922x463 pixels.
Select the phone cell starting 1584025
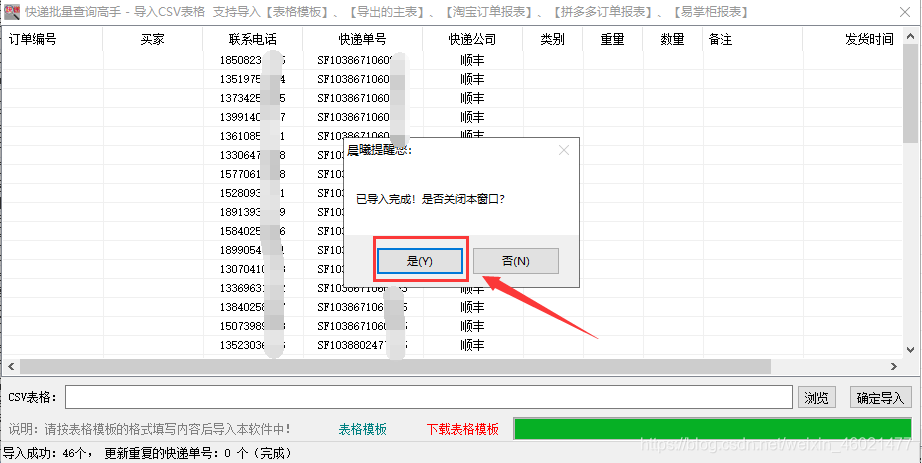coord(253,231)
